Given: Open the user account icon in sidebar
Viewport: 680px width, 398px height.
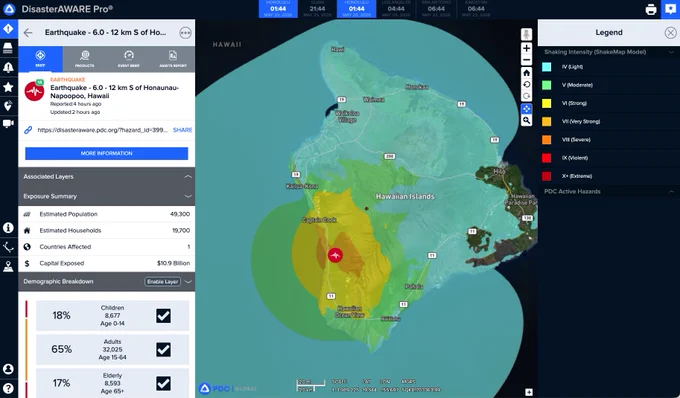Looking at the screenshot, I should tap(8, 369).
